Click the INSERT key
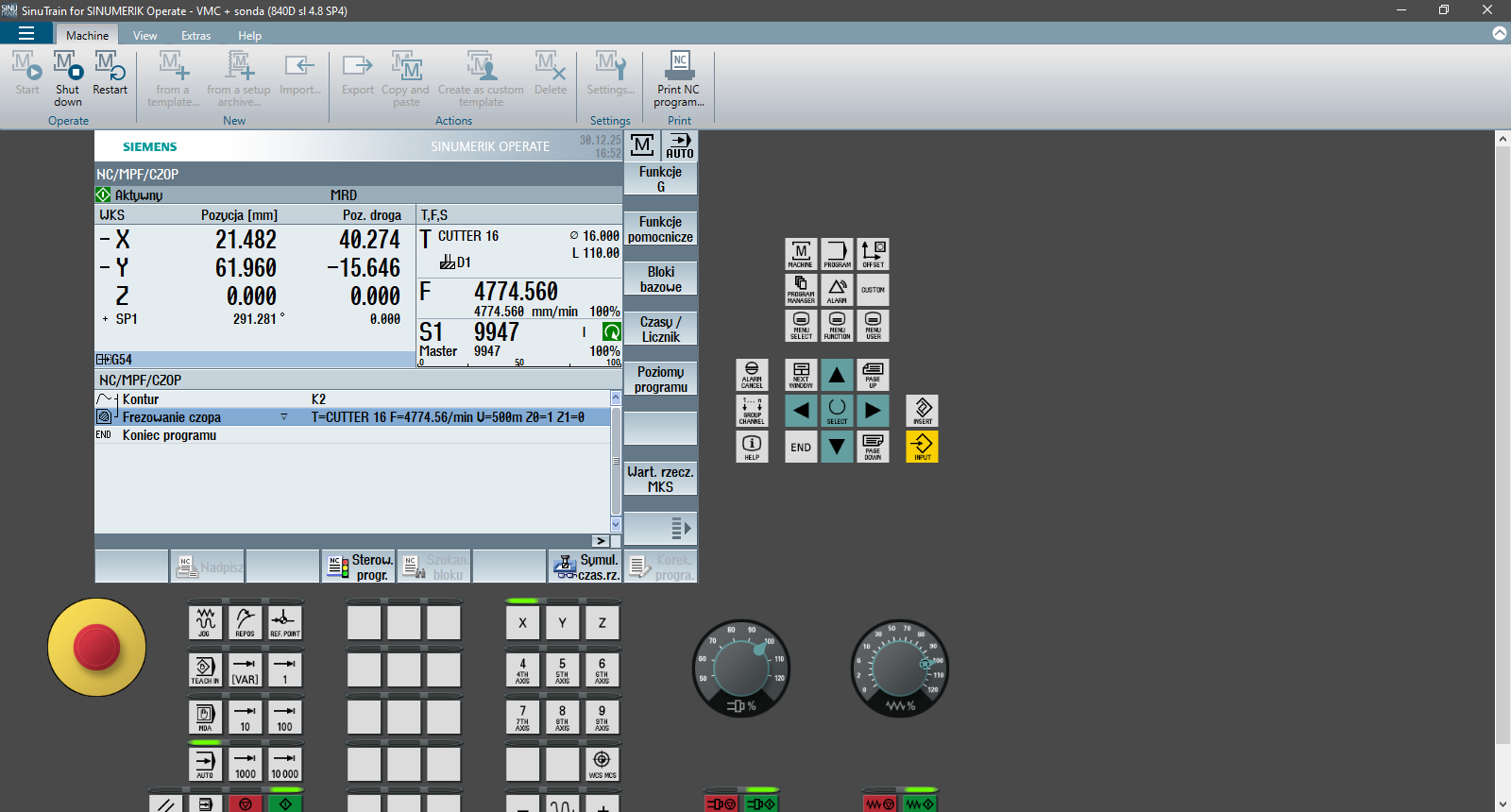The height and width of the screenshot is (812, 1511). (x=922, y=411)
